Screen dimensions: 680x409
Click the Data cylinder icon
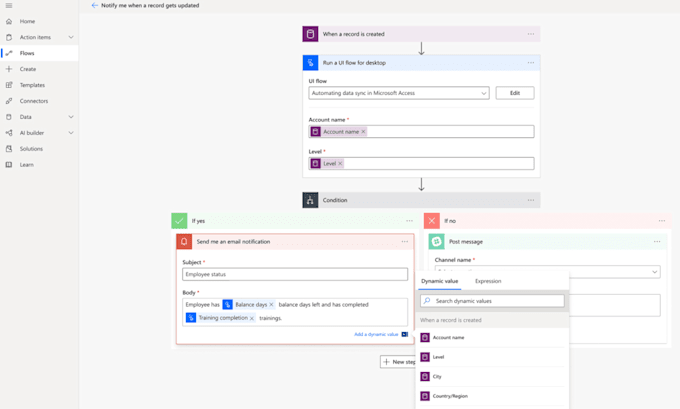[x=9, y=117]
